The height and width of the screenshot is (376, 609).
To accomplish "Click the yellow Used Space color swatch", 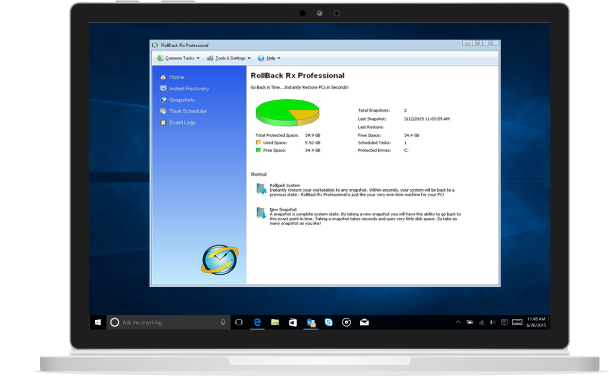I will (x=258, y=143).
